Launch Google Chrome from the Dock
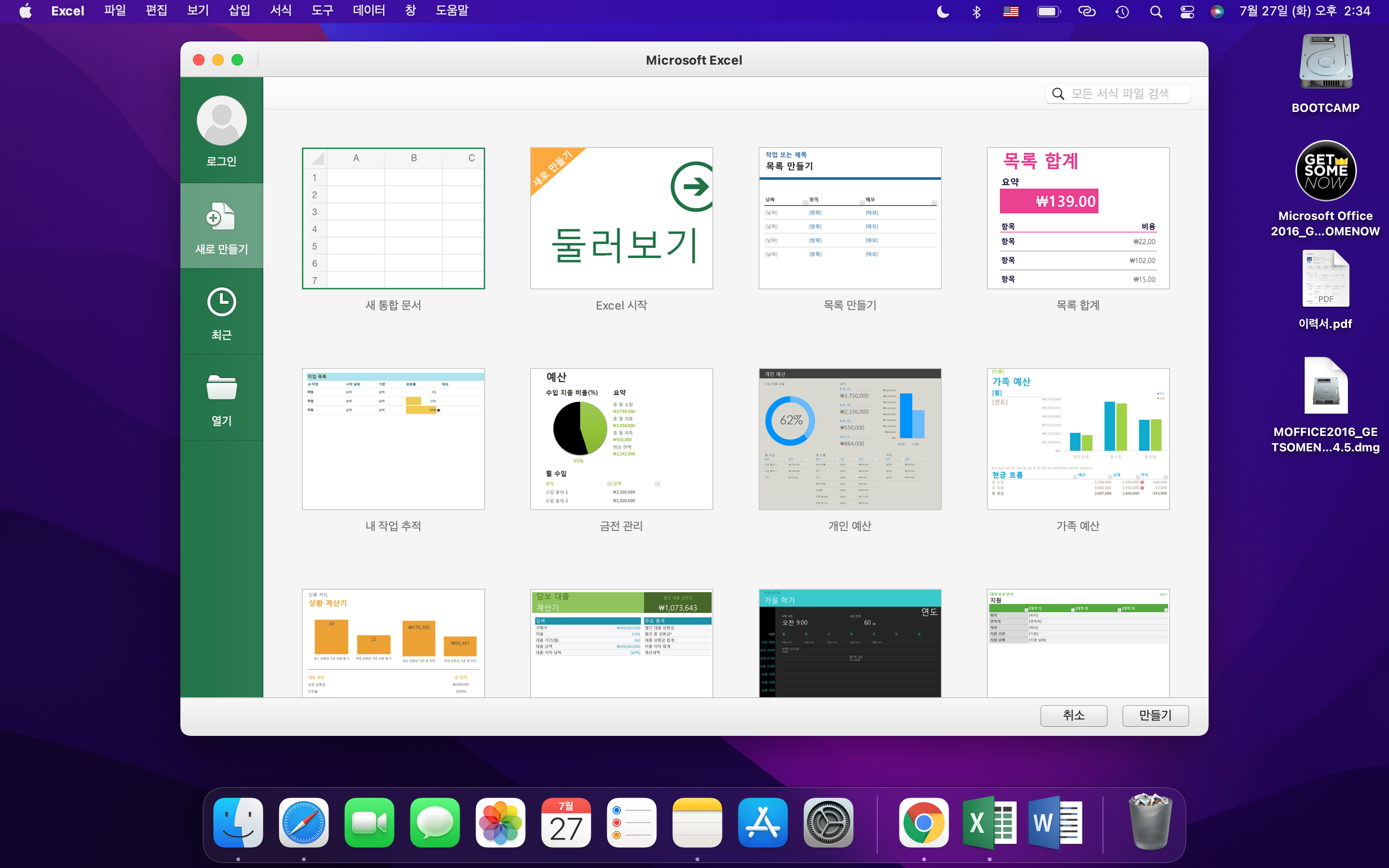 coord(924,823)
